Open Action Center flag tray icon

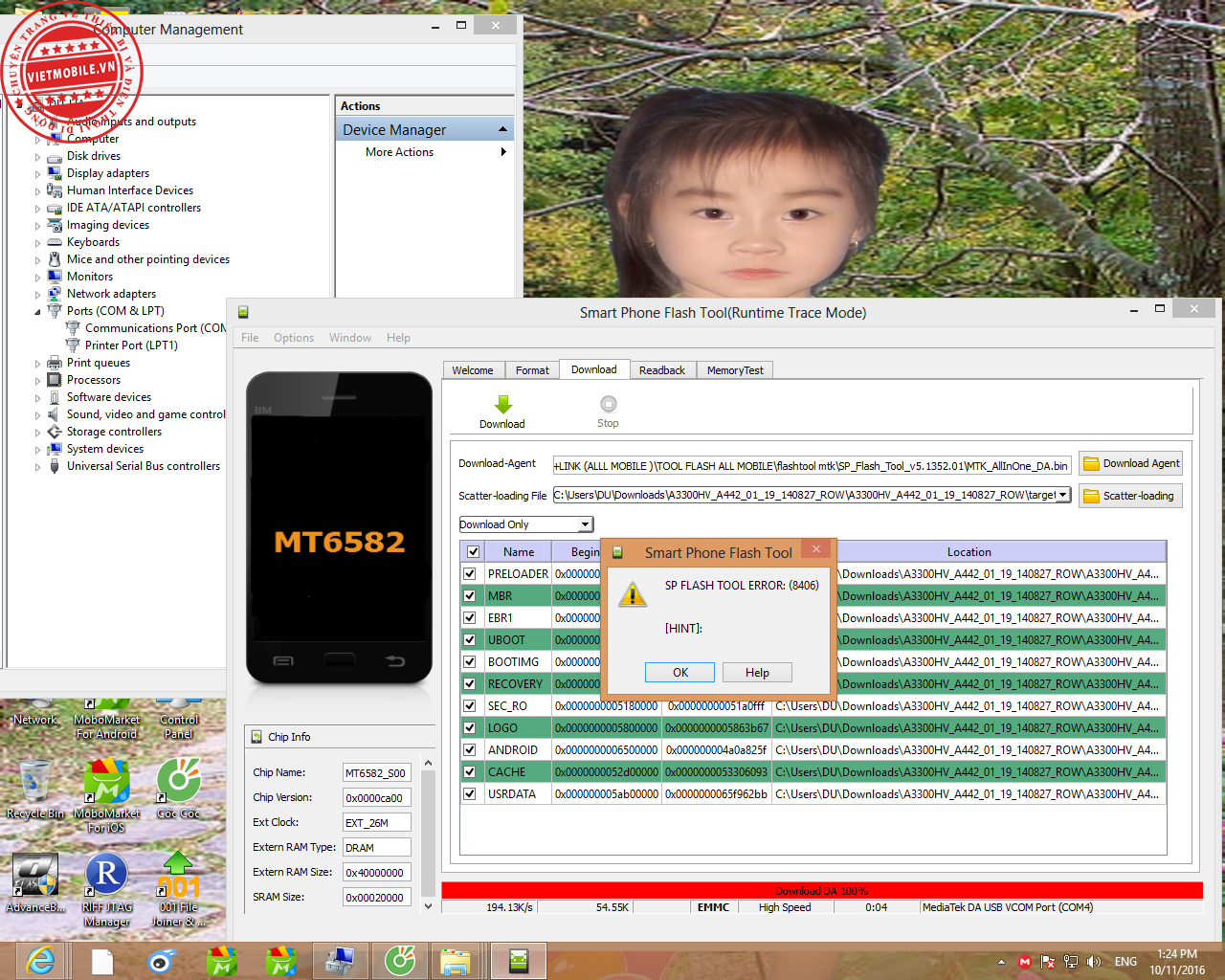tap(1048, 962)
